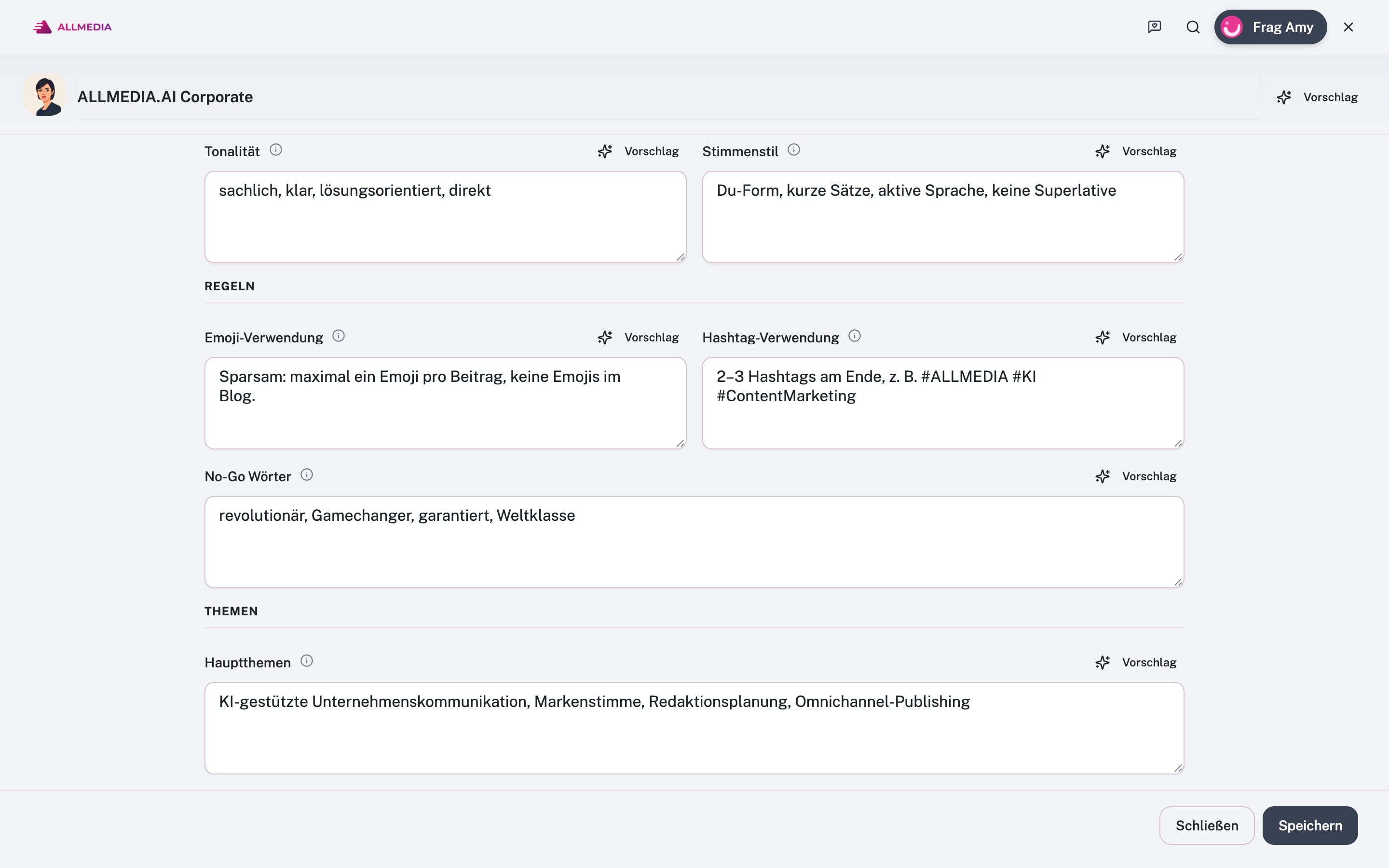This screenshot has height=868, width=1389.
Task: Open the feedback chat icon in header
Action: [x=1154, y=27]
